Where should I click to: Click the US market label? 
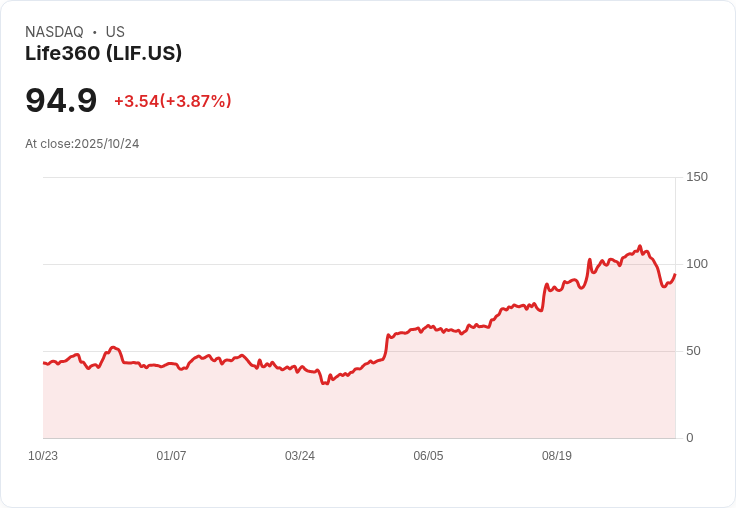(x=115, y=32)
